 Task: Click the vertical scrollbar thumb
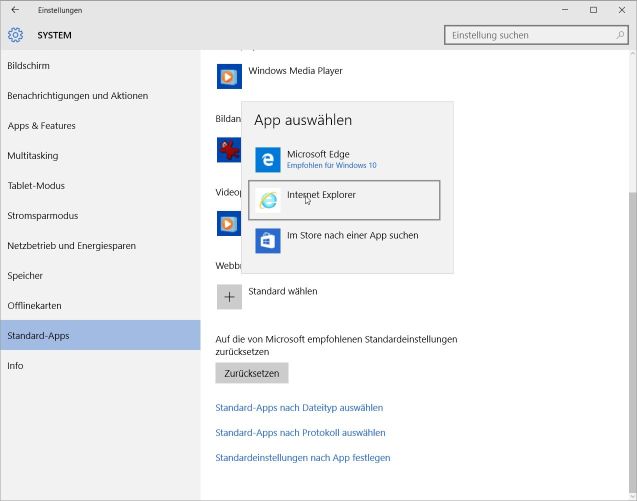(633, 341)
